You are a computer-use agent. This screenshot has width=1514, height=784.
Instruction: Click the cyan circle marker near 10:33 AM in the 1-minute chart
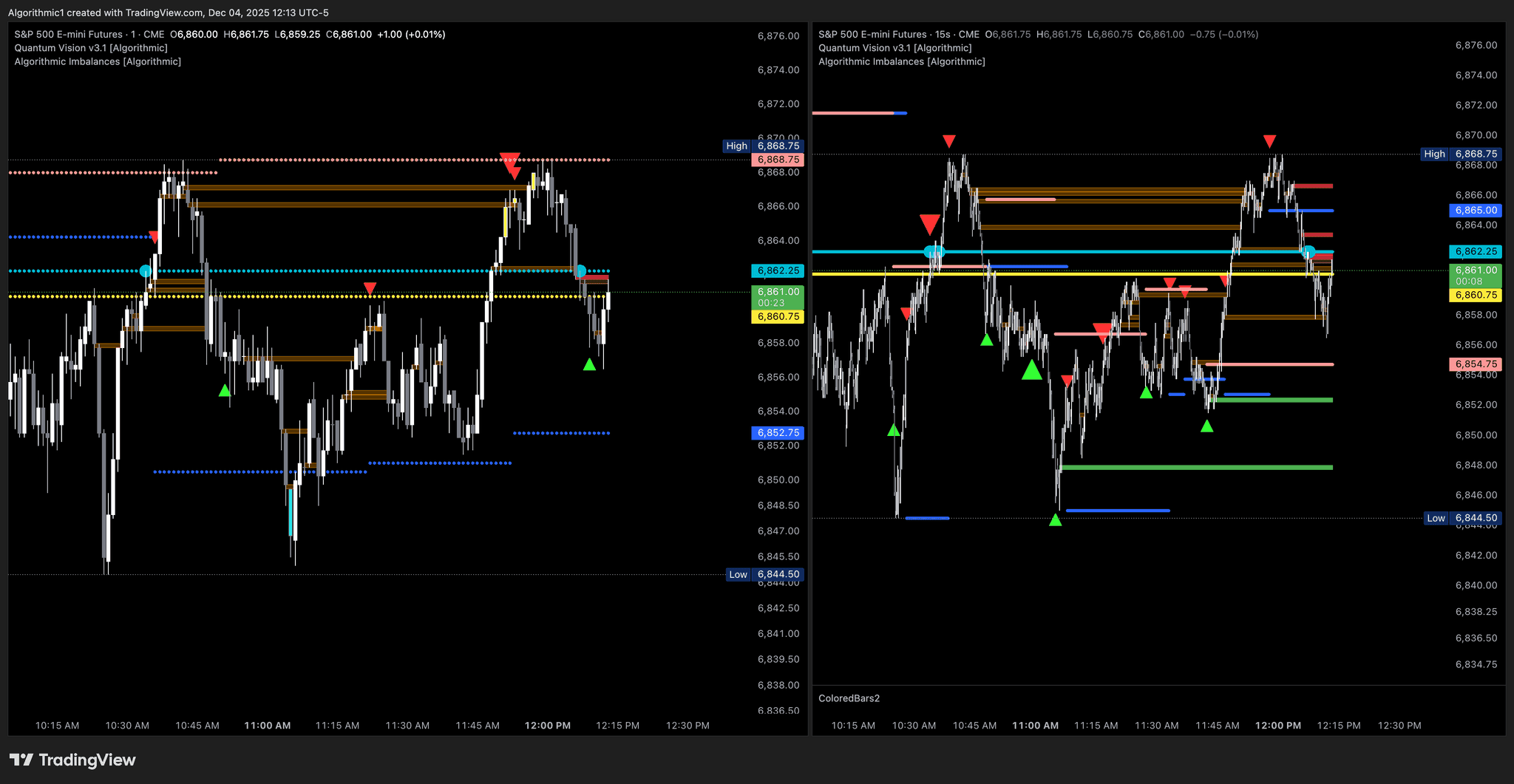point(146,271)
